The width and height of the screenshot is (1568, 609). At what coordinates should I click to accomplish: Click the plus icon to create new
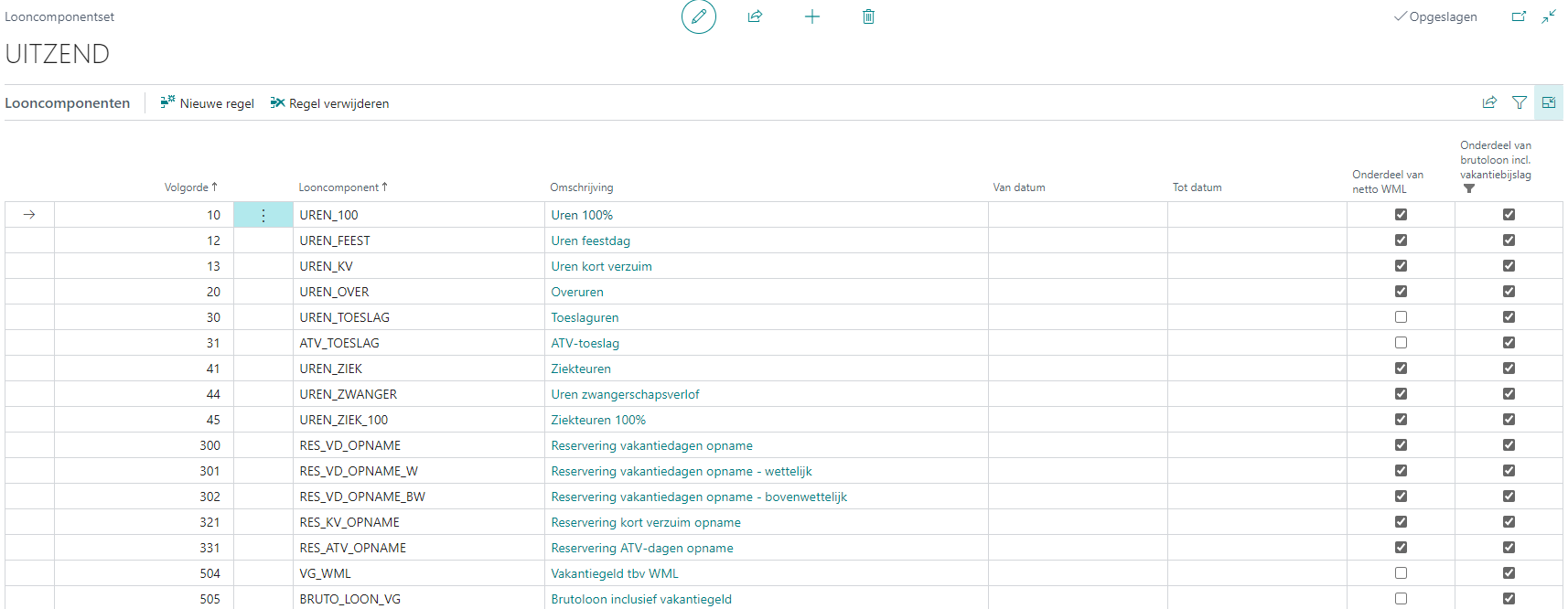812,16
